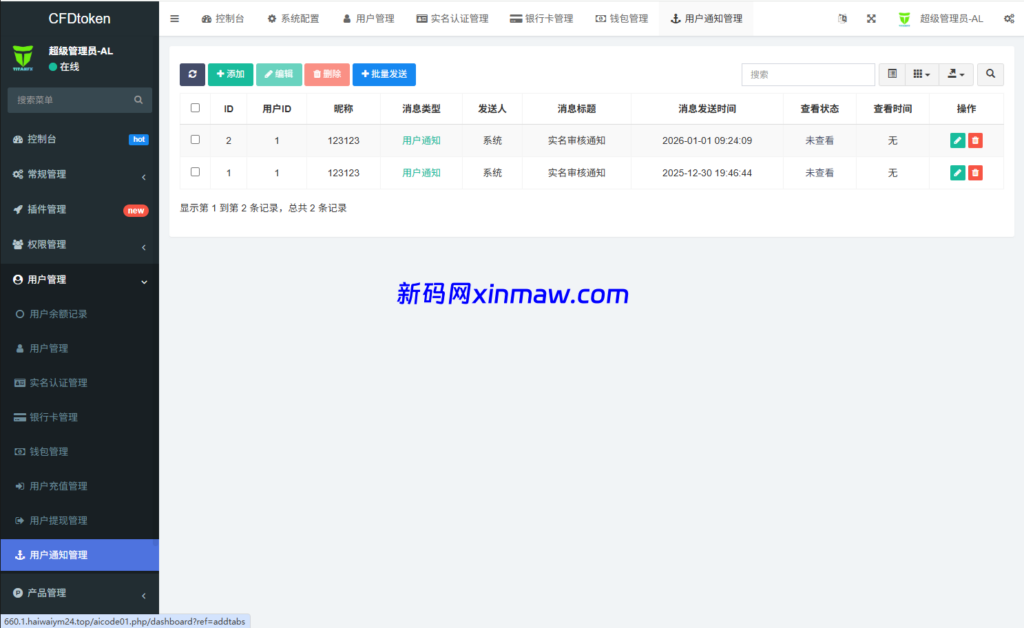Open settings via top-right gear icon
This screenshot has height=628, width=1024.
1008,17
